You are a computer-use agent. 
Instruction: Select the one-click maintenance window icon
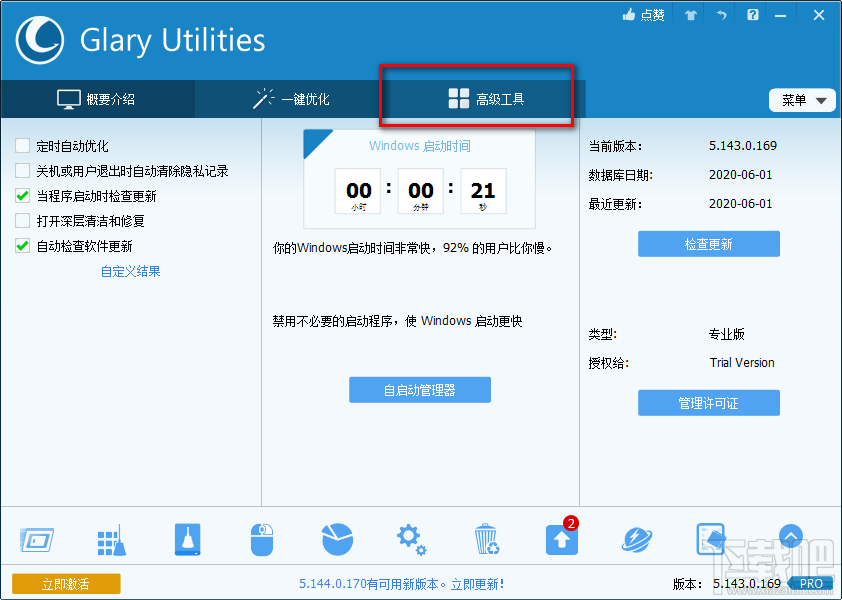coord(37,539)
